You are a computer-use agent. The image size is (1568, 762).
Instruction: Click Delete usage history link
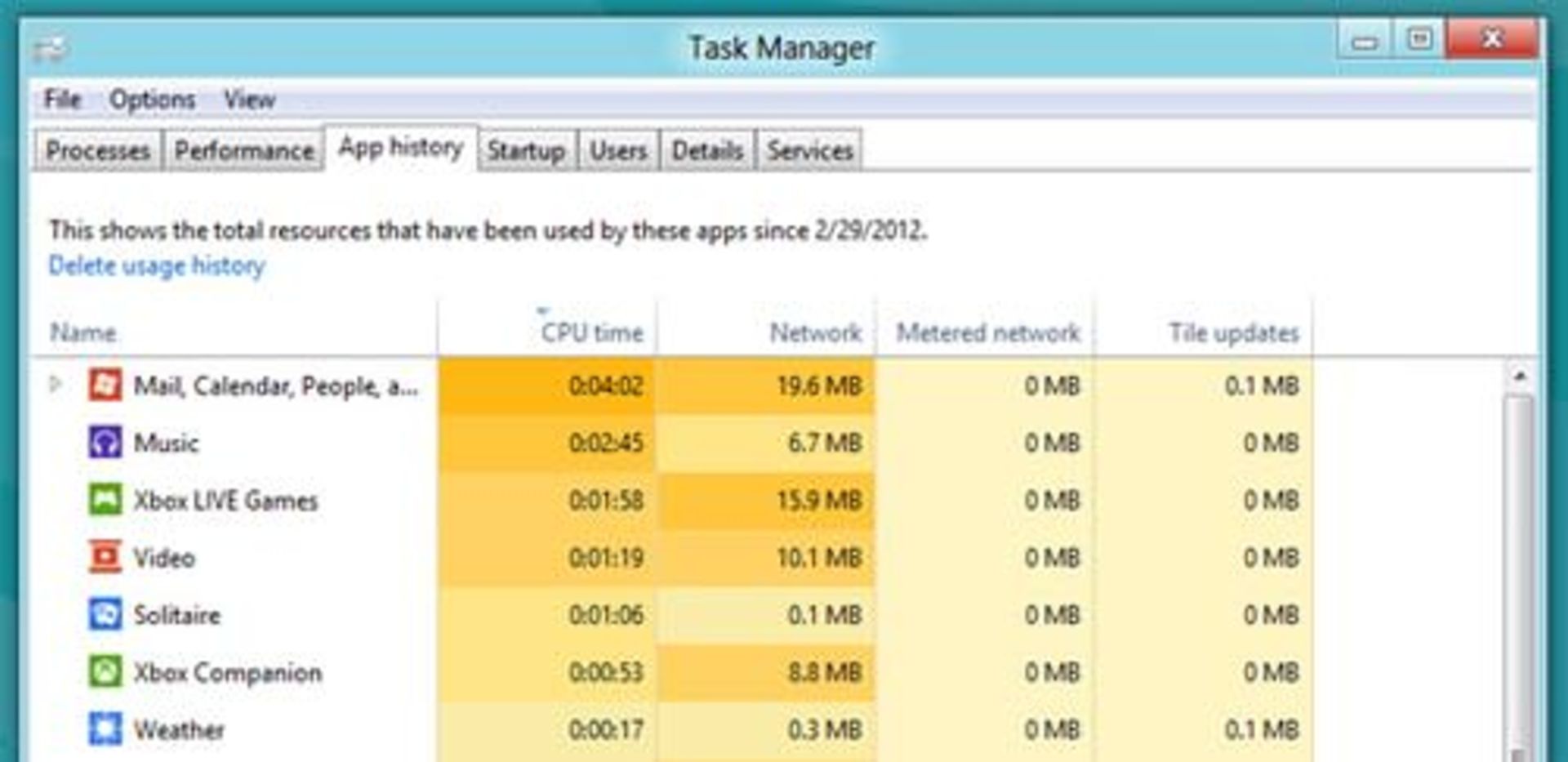point(157,265)
